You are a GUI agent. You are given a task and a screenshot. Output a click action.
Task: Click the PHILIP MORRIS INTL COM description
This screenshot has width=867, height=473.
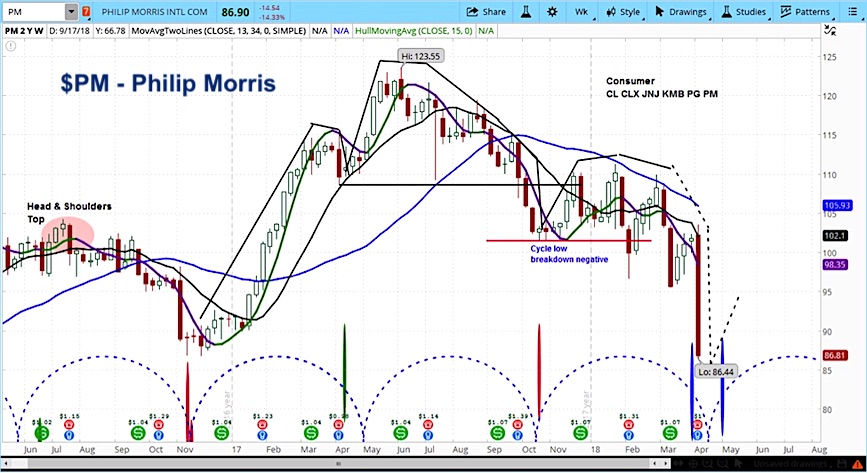[155, 12]
